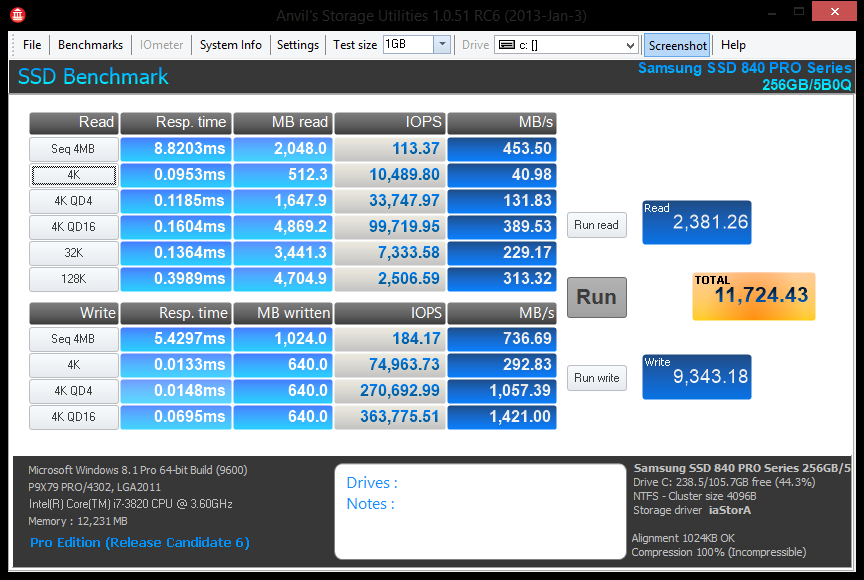Screen dimensions: 864x580
Task: Select the 32K read test button
Action: point(74,253)
